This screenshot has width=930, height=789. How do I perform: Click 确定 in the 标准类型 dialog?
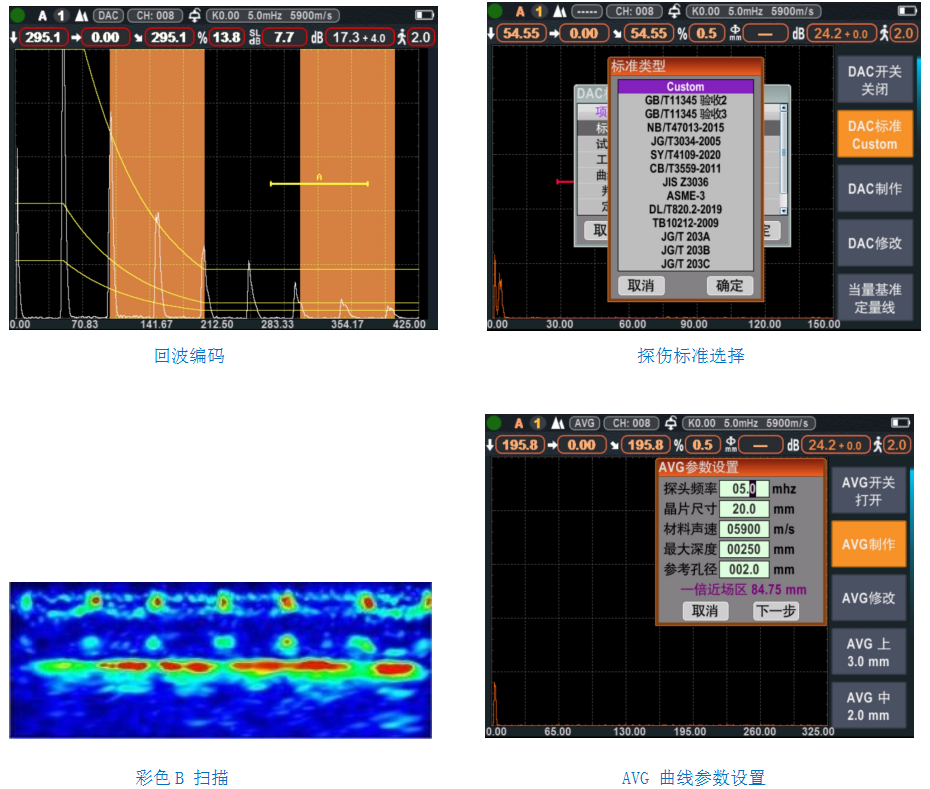pos(729,285)
